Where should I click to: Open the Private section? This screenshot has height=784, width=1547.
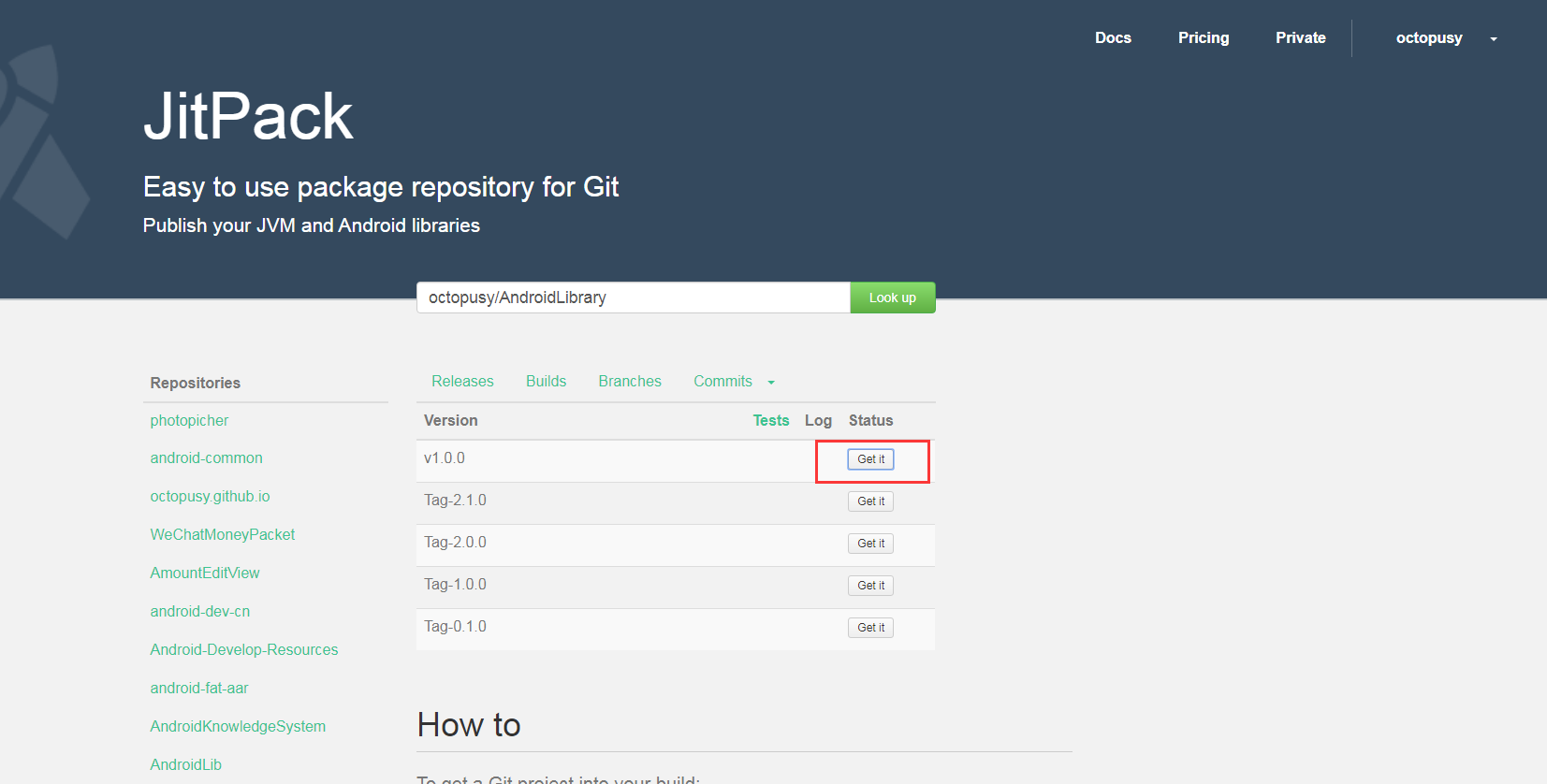[x=1301, y=37]
